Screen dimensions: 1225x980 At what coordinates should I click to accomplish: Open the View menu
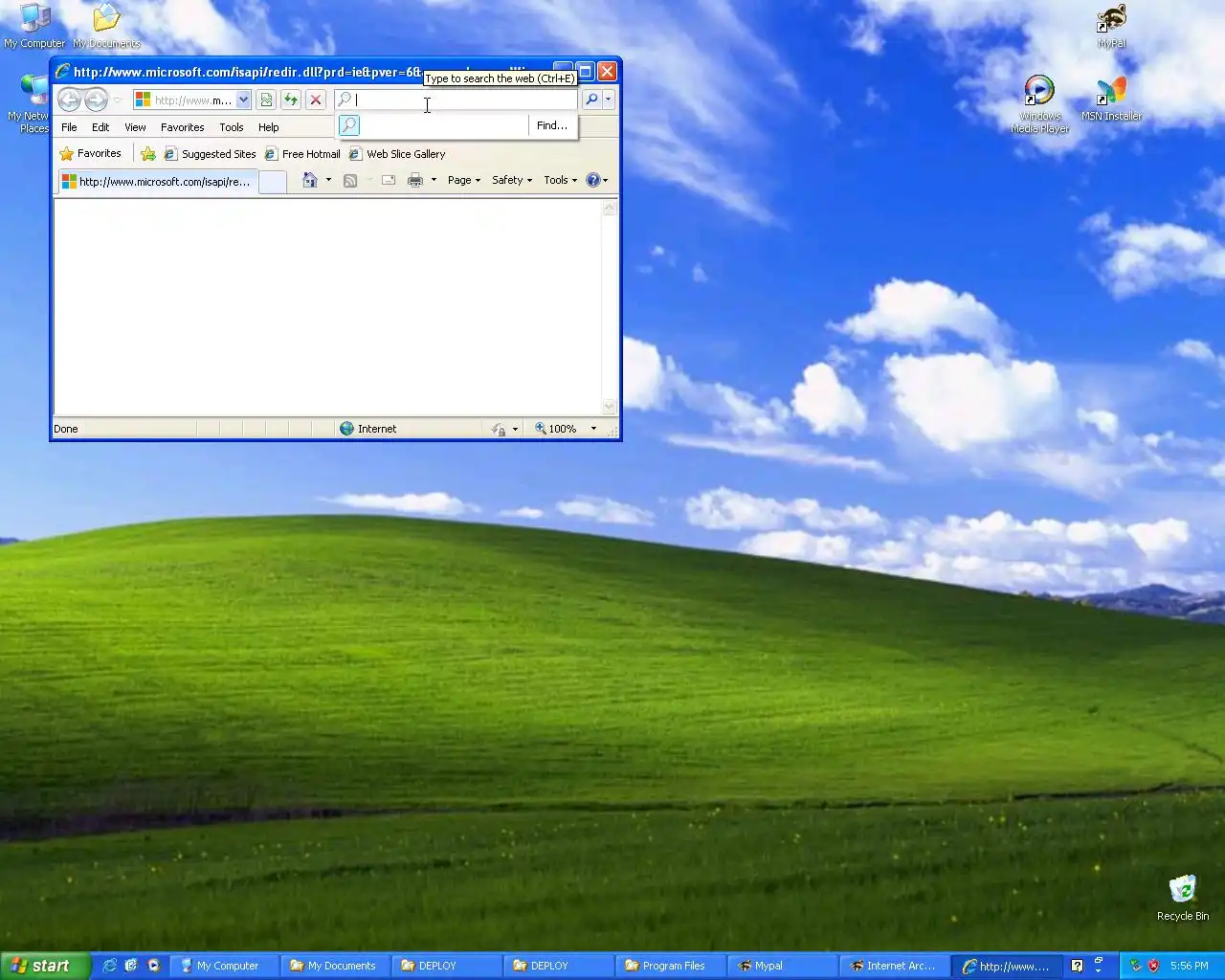click(135, 127)
